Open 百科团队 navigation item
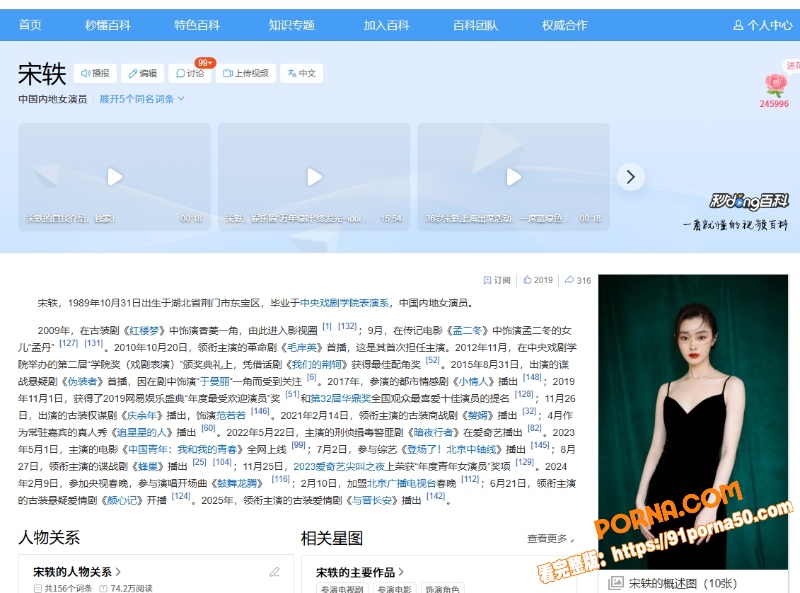The width and height of the screenshot is (800, 593). [476, 25]
